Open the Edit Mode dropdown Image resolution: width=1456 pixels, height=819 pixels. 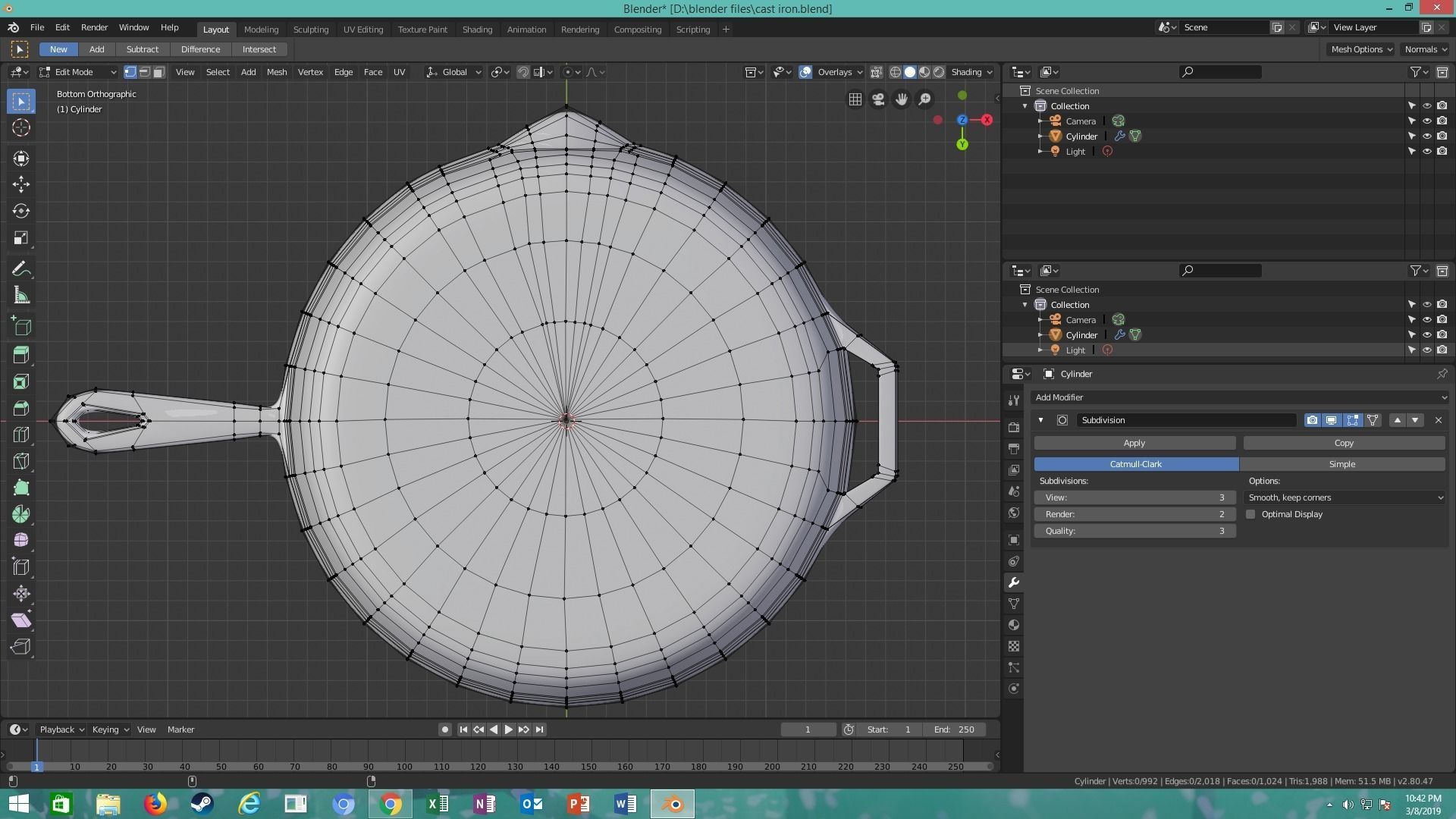pos(79,72)
